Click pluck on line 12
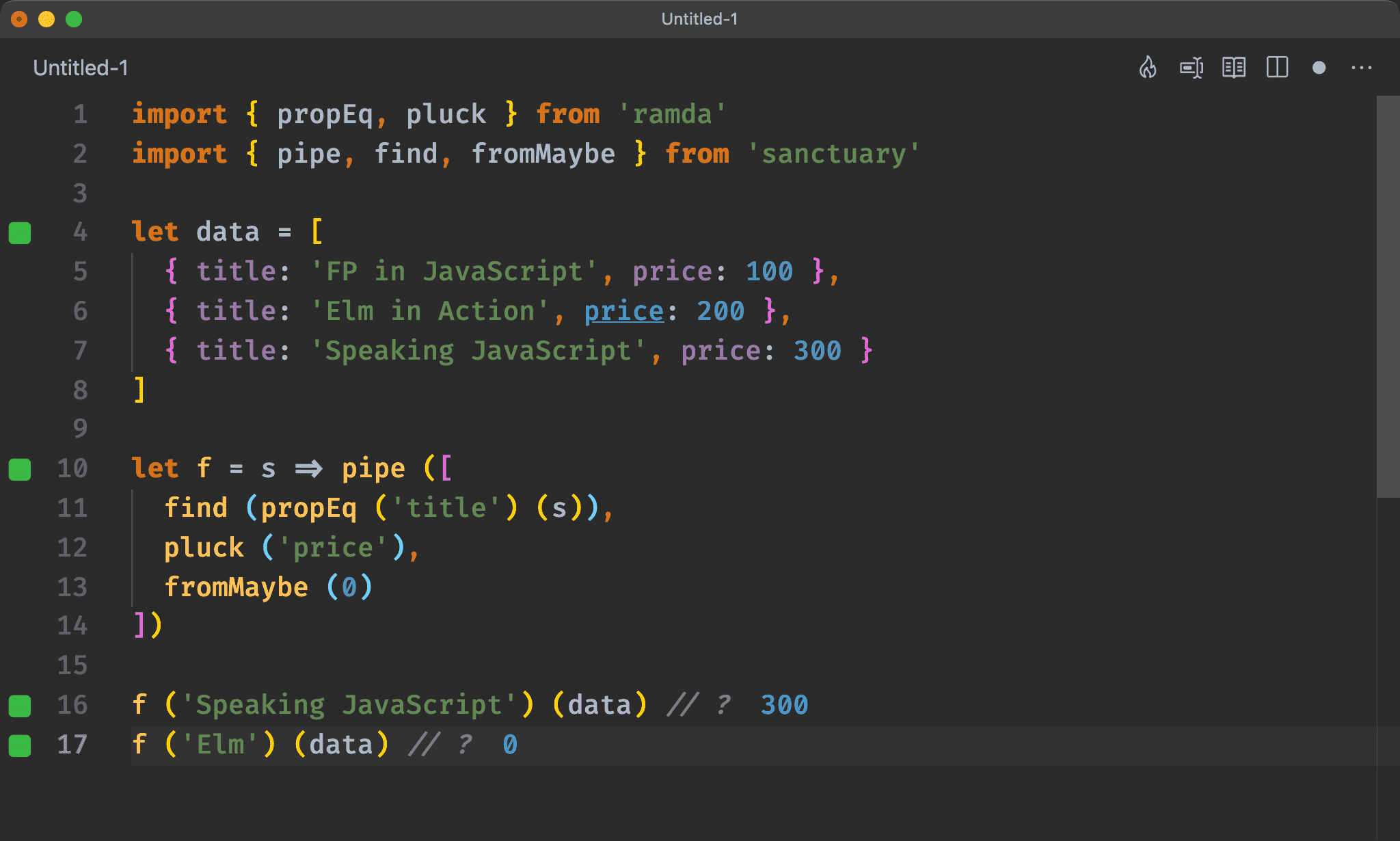The image size is (1400, 841). pyautogui.click(x=204, y=548)
